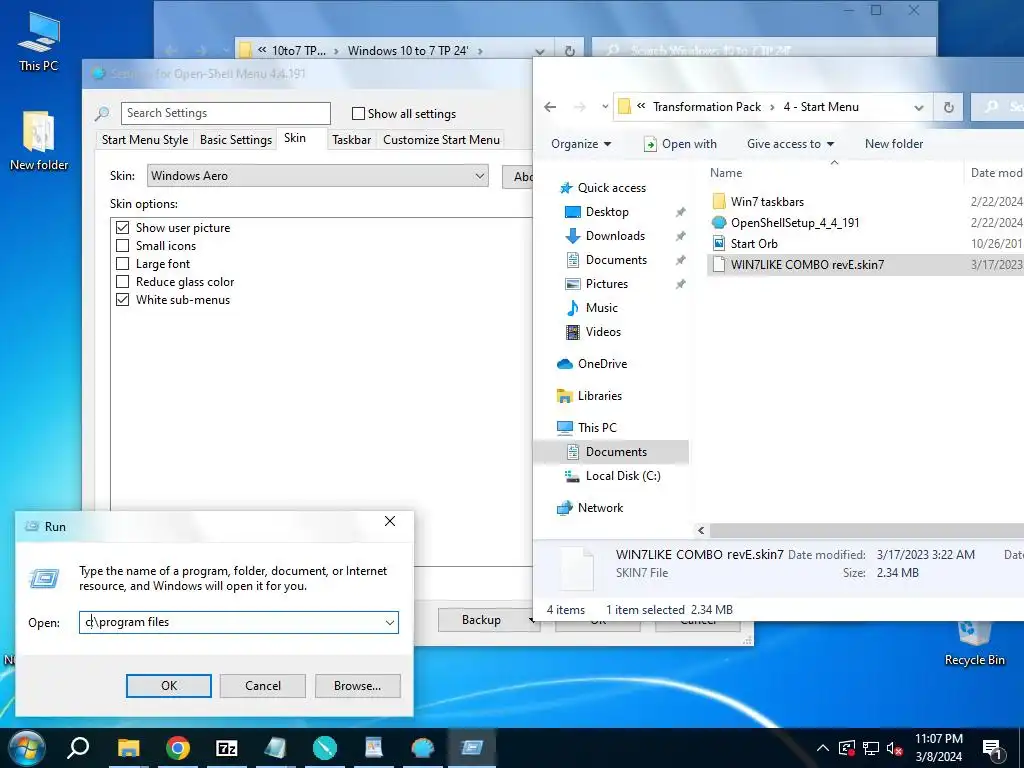This screenshot has height=768, width=1024.
Task: Open Quick access in the navigation pane
Action: pos(603,188)
